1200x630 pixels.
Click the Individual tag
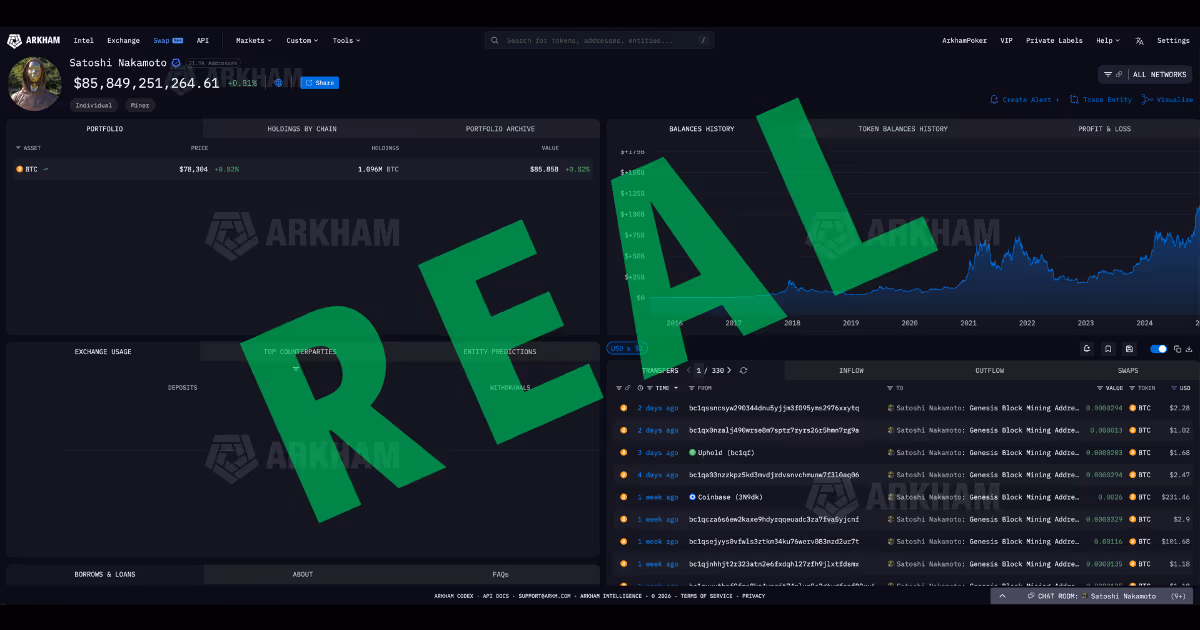click(94, 105)
